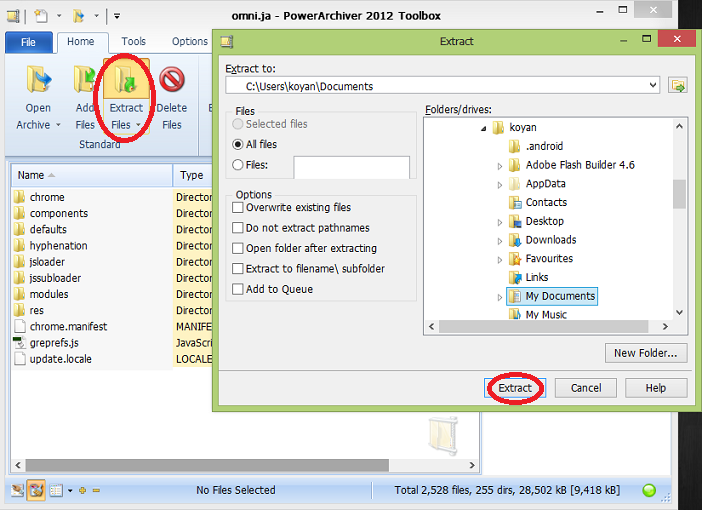Expand the My Documents folder node
Screen dimensions: 702x510
tap(500, 297)
